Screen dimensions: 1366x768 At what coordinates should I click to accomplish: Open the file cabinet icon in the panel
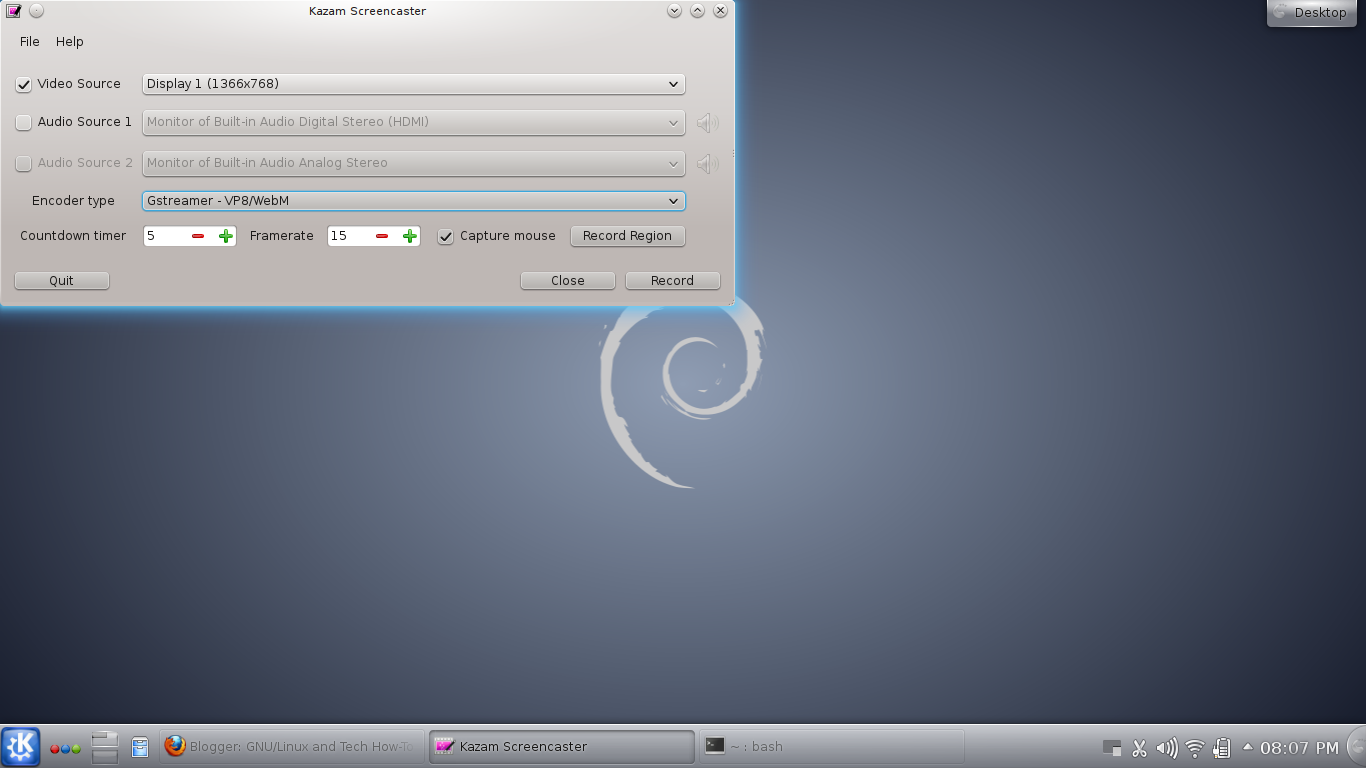point(140,747)
